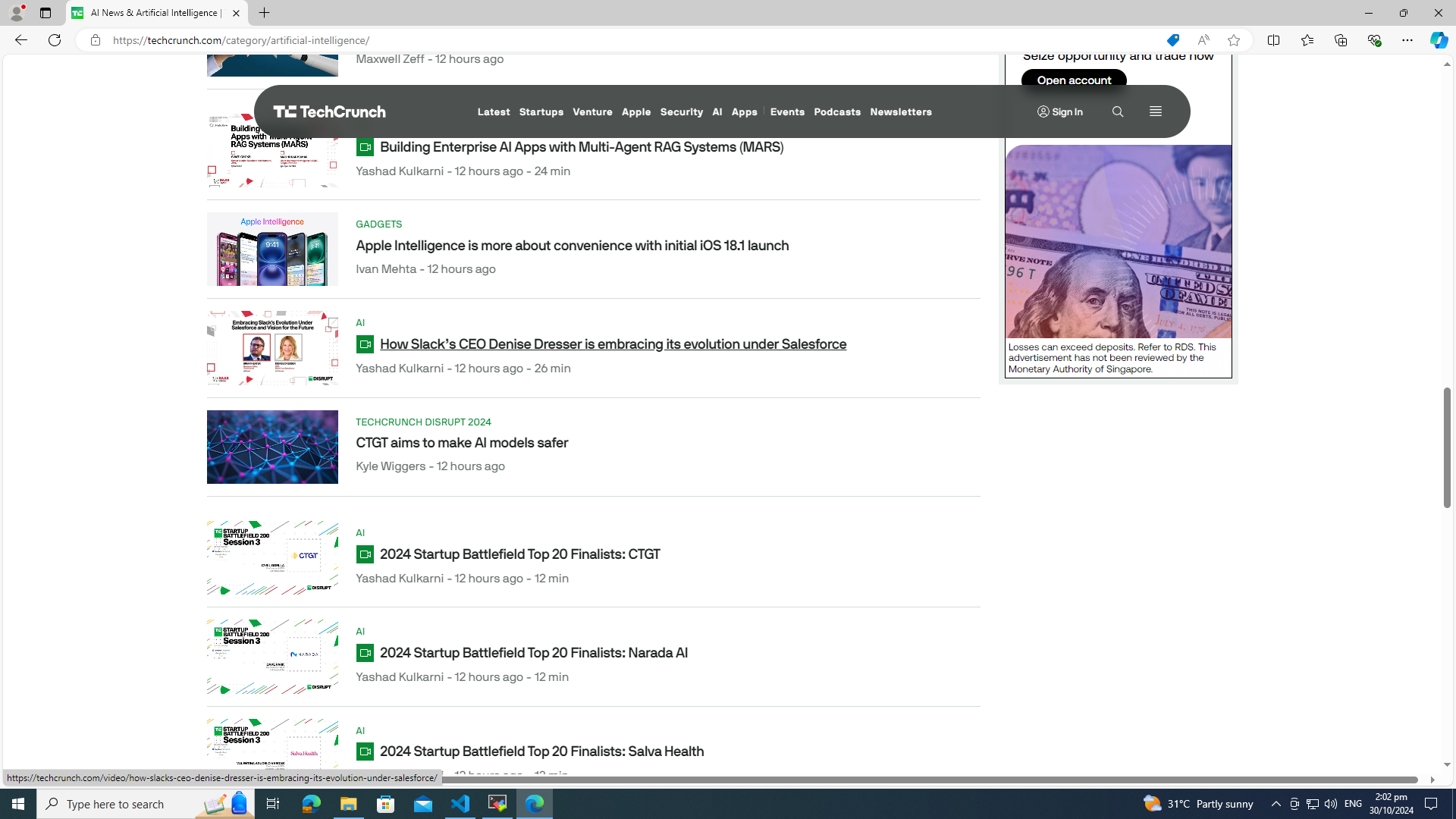Click the Sign In button
This screenshot has width=1456, height=819.
tap(1059, 111)
